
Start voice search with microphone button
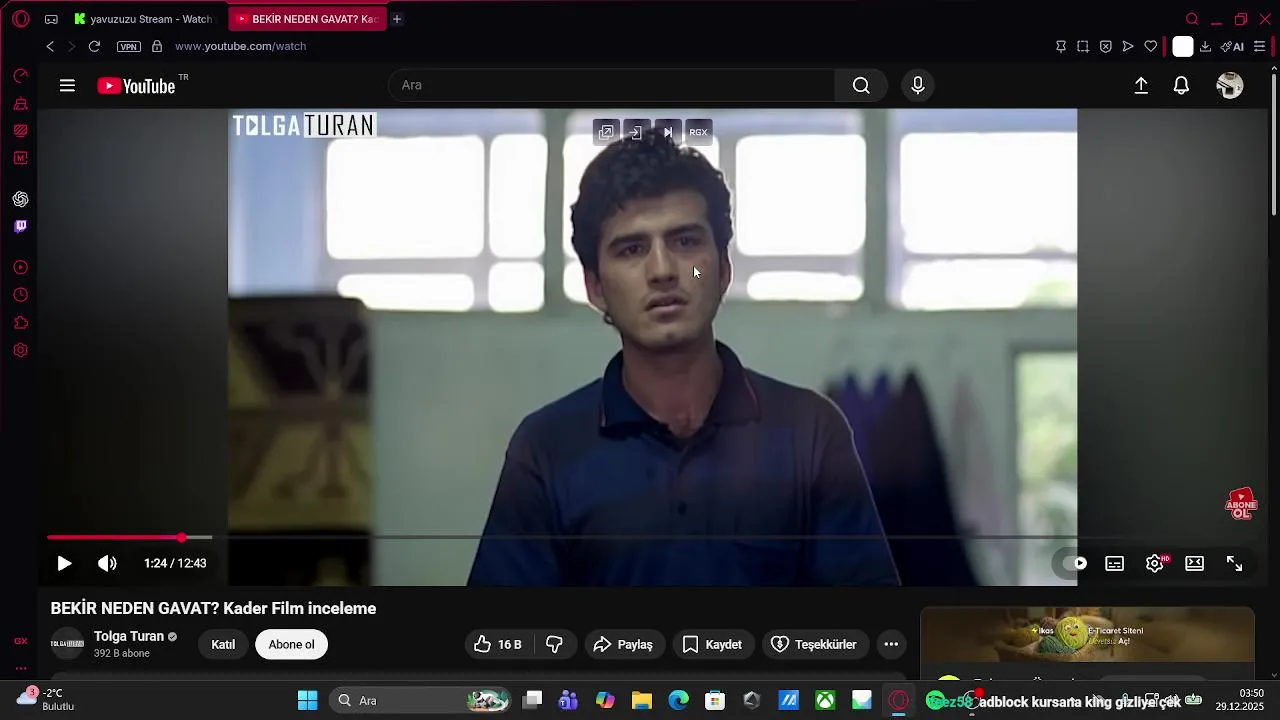click(x=918, y=86)
